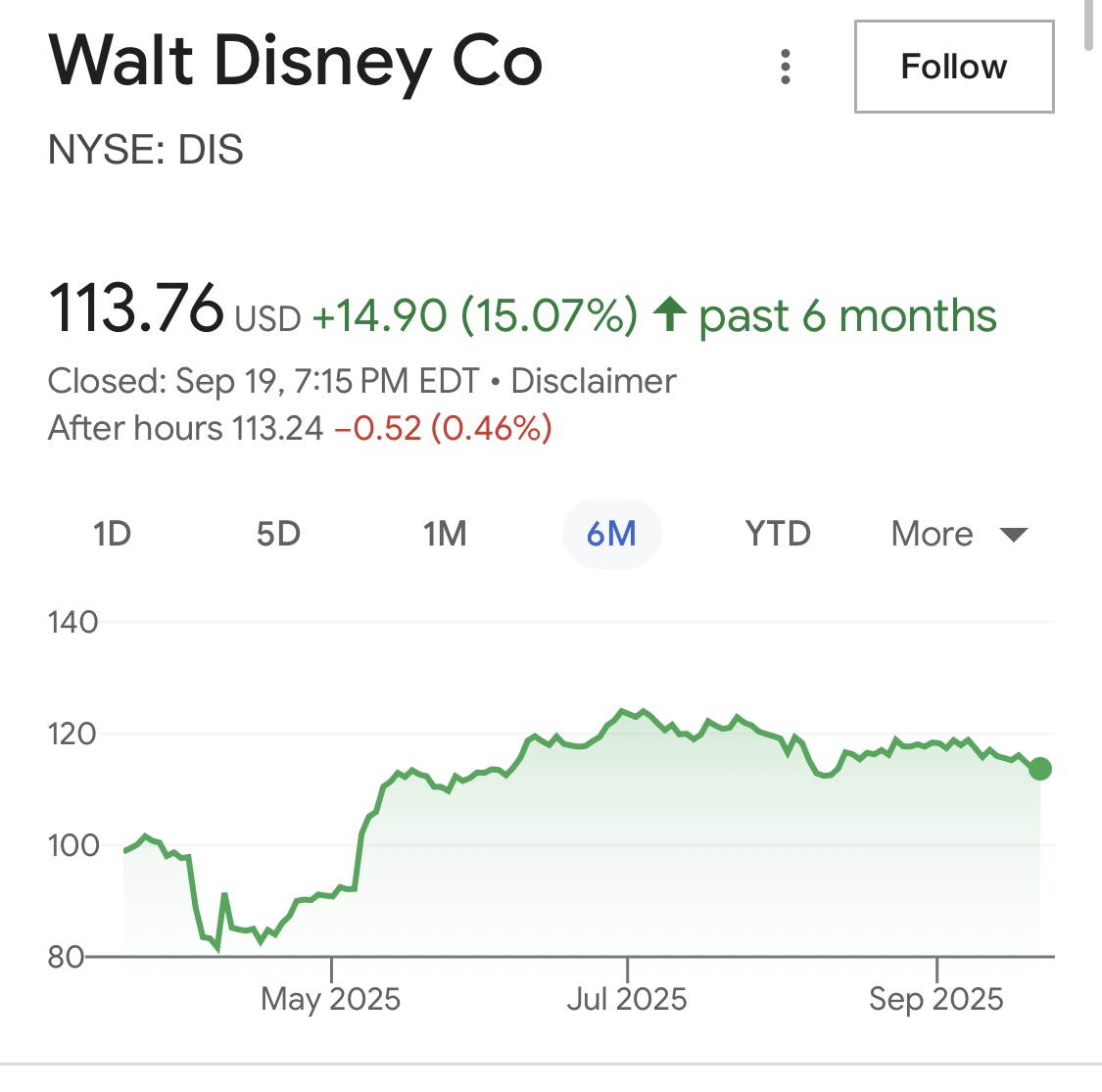Click the green endpoint dot on chart

1040,769
